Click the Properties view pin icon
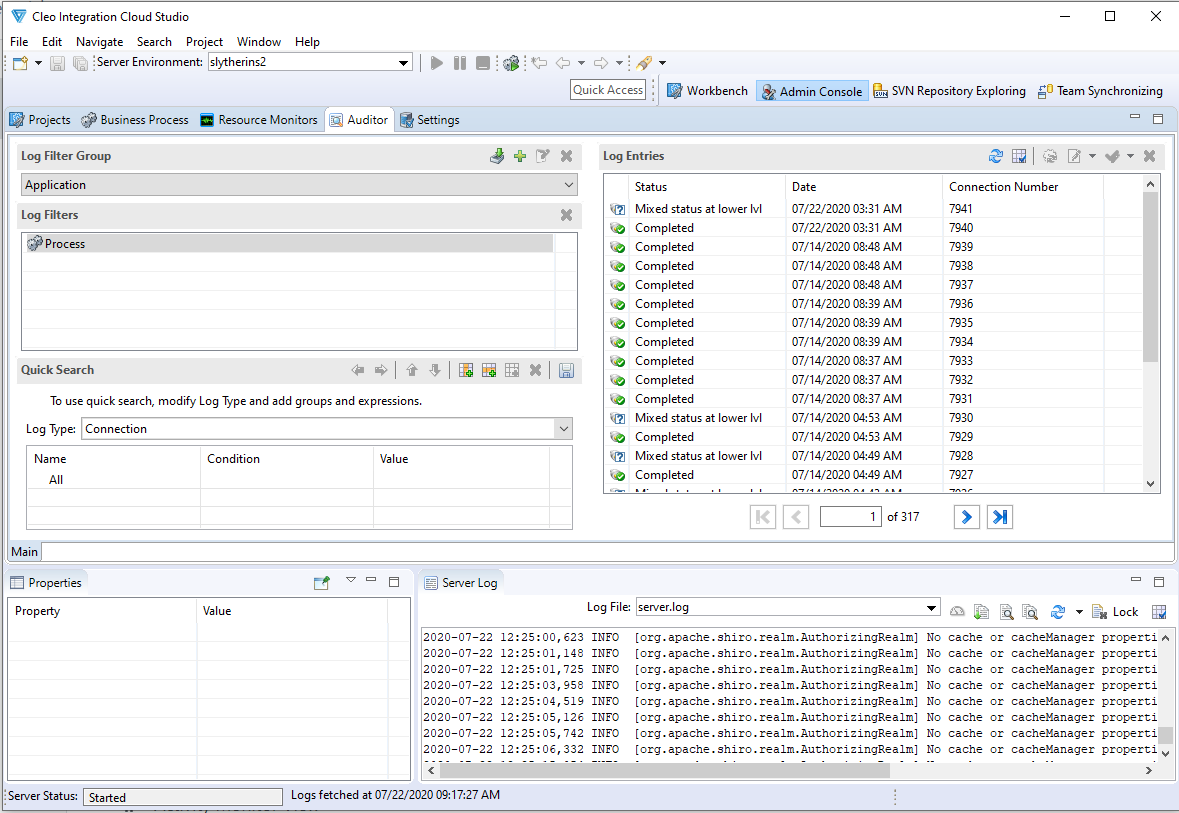 point(322,583)
